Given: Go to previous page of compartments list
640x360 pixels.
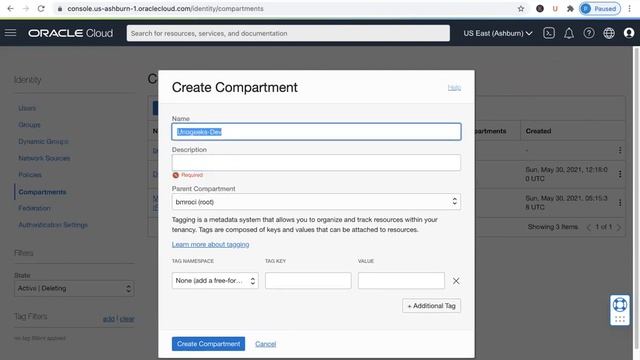Looking at the screenshot, I should (589, 227).
